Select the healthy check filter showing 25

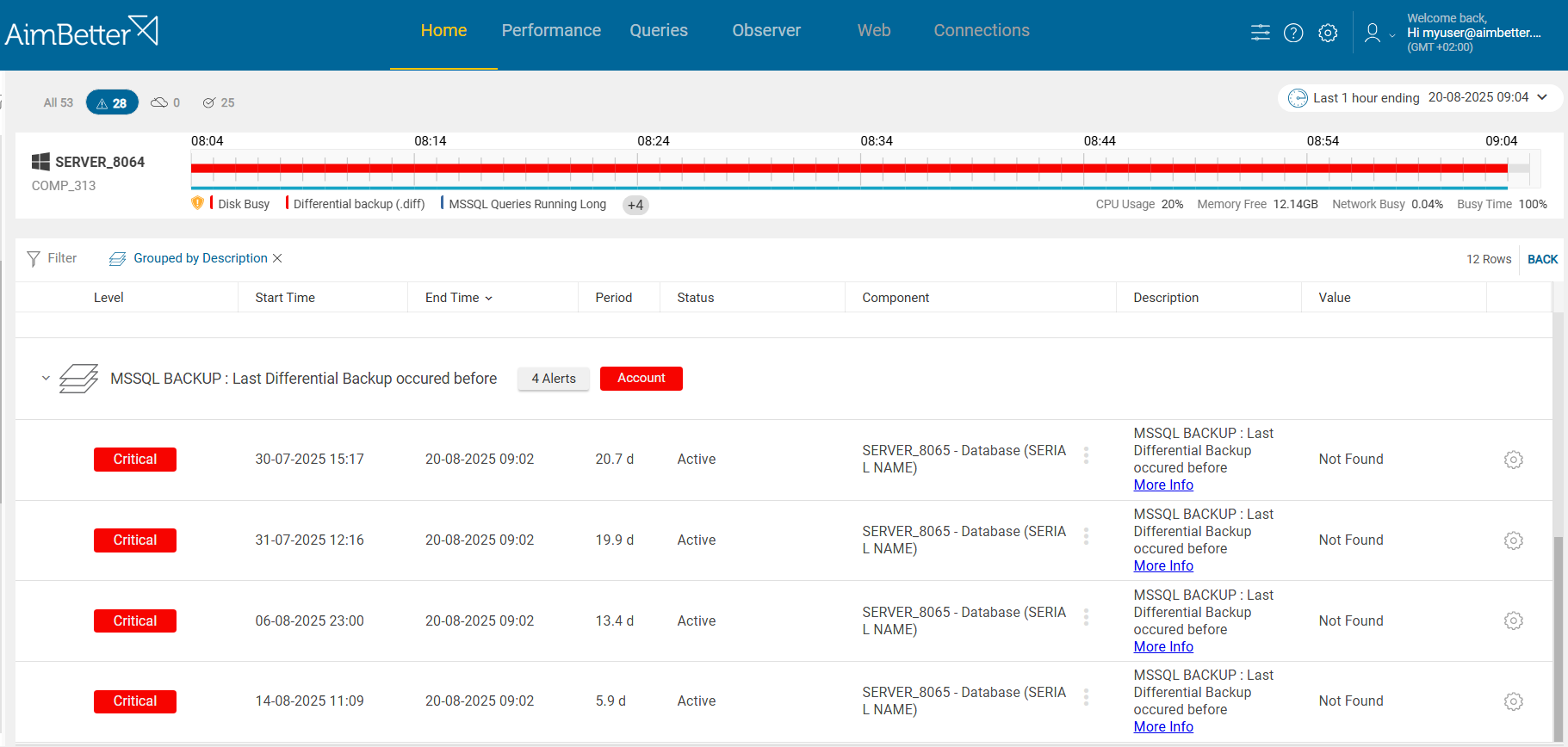click(219, 102)
